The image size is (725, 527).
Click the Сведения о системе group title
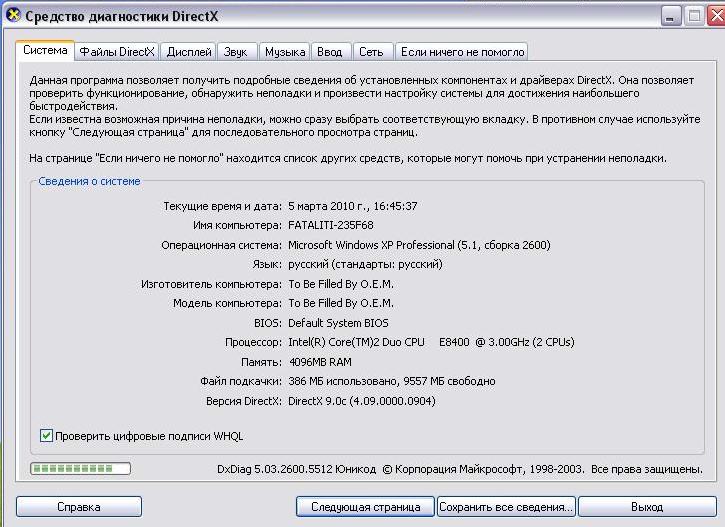(x=89, y=181)
